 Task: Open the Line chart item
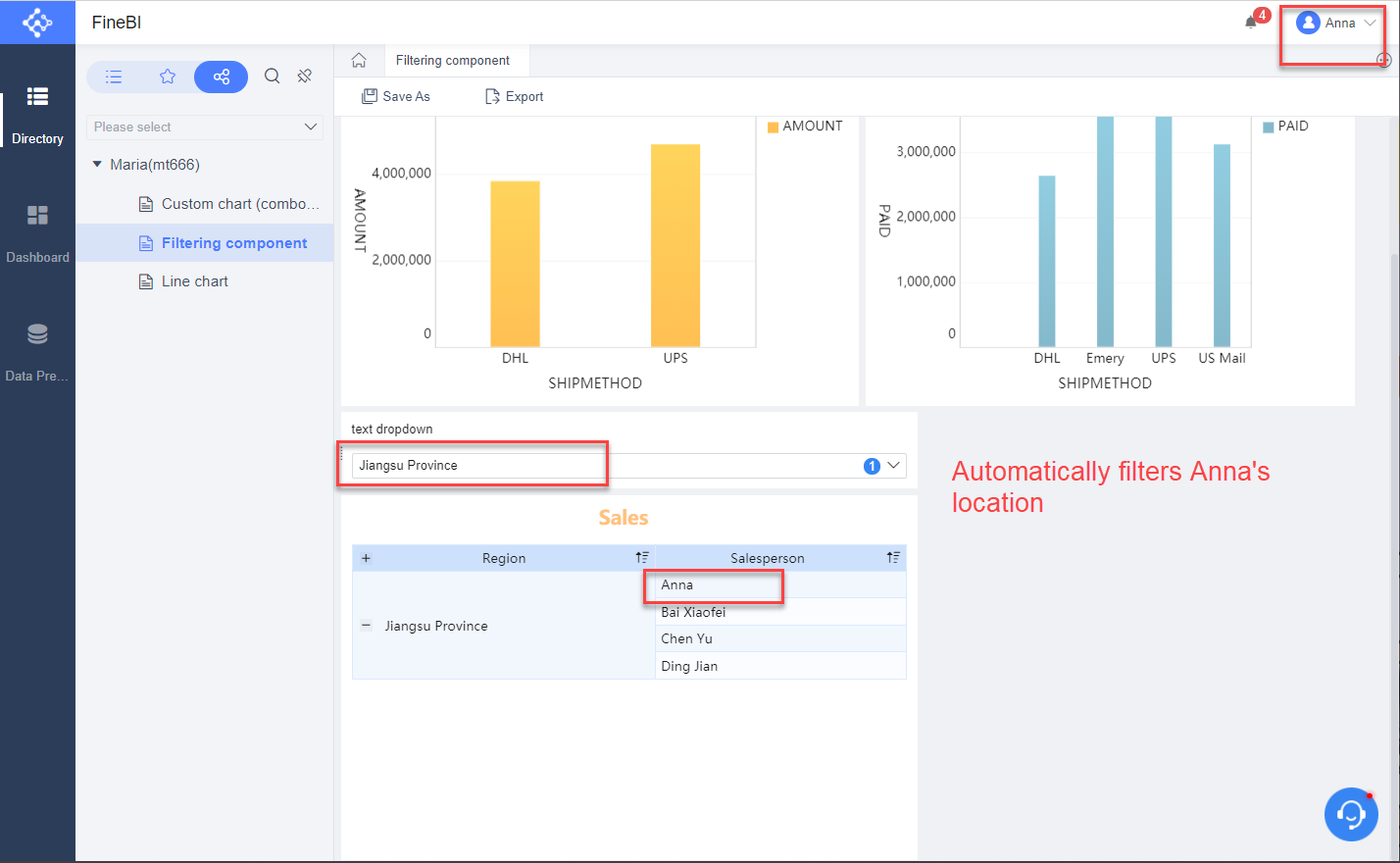click(183, 281)
